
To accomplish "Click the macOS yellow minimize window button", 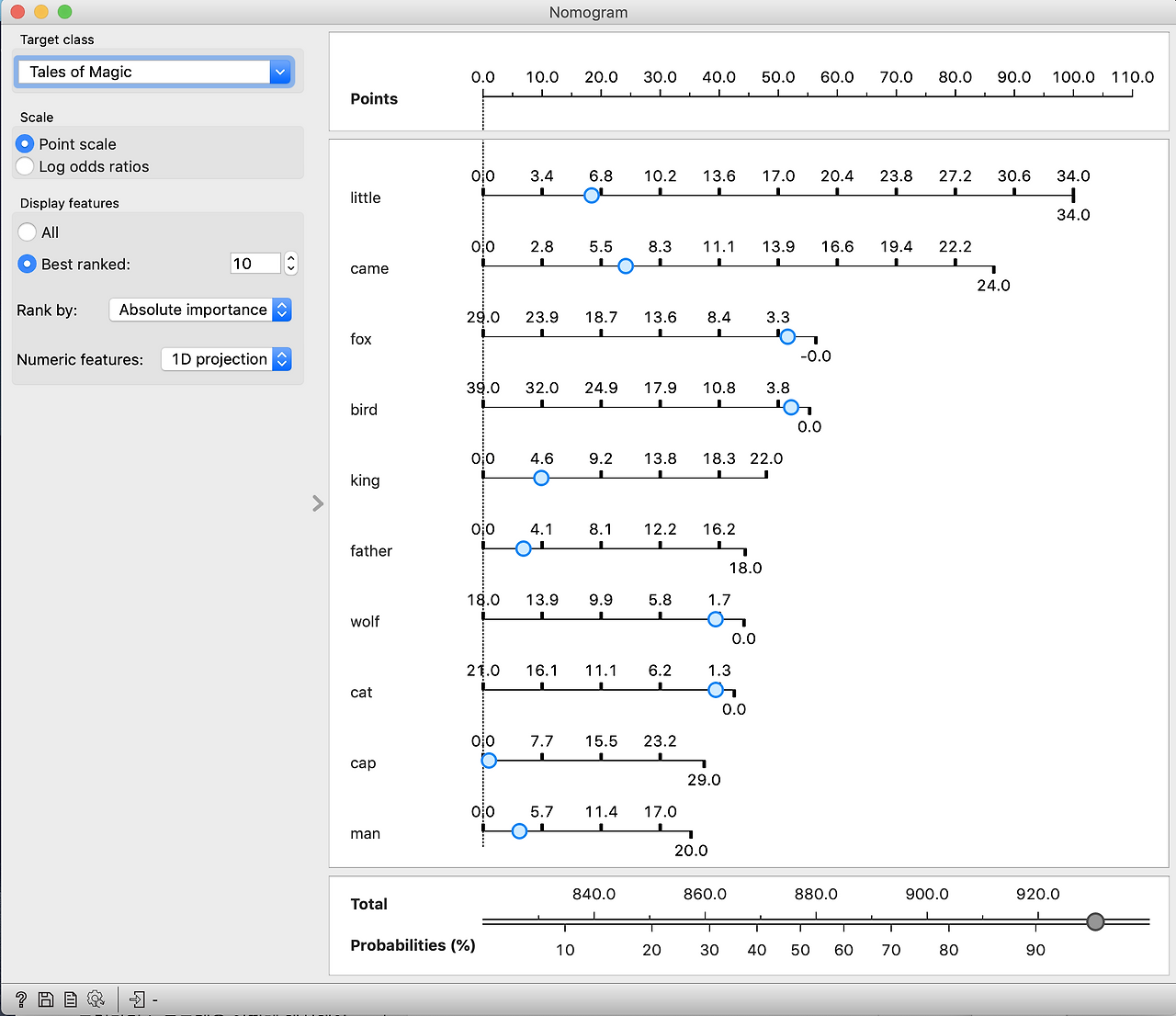I will point(40,12).
